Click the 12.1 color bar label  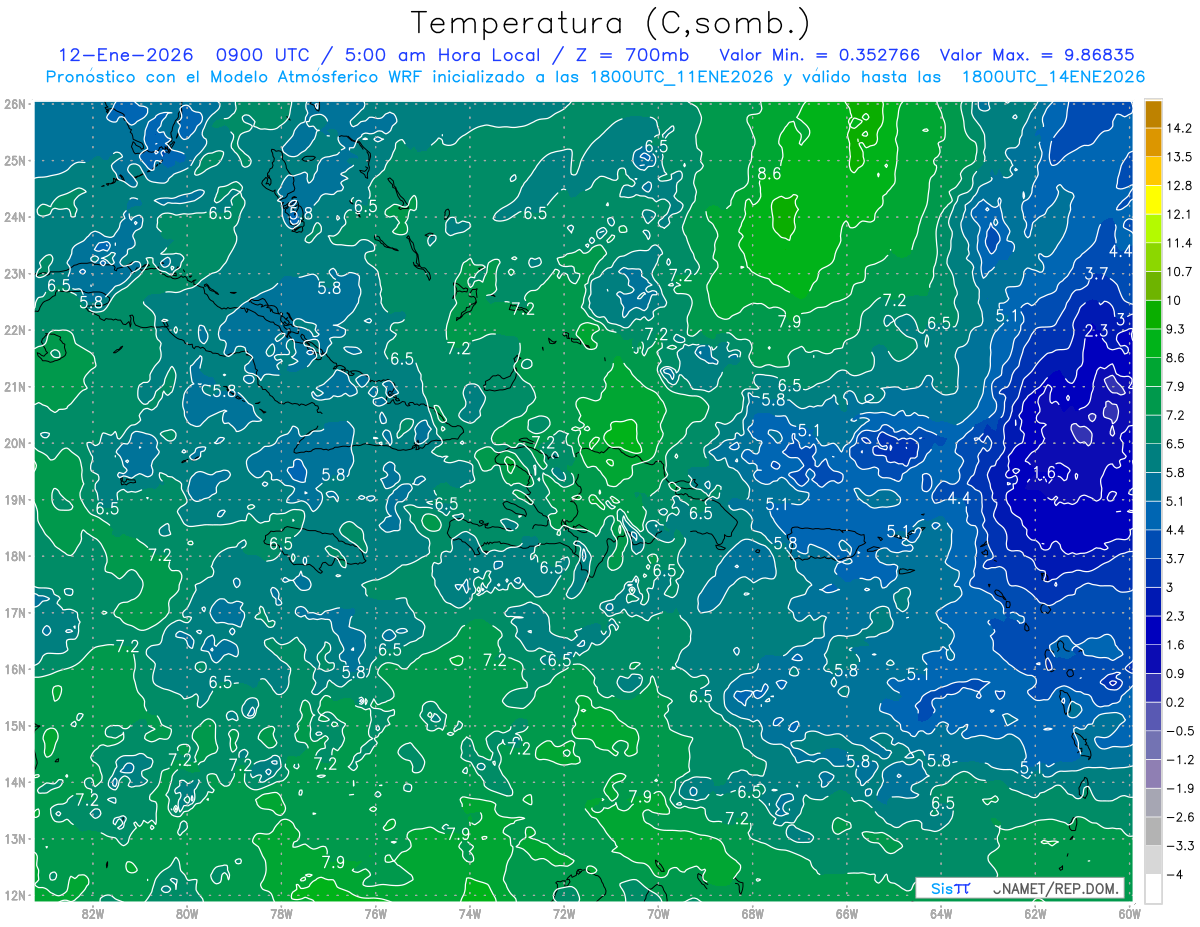tap(1178, 214)
